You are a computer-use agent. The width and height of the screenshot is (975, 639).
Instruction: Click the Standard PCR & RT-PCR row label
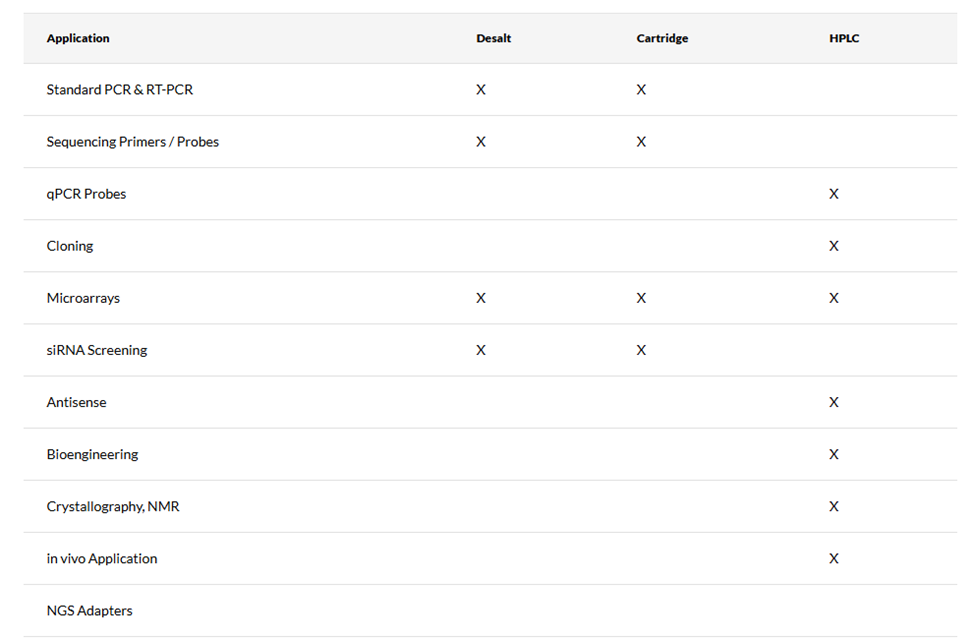coord(120,90)
